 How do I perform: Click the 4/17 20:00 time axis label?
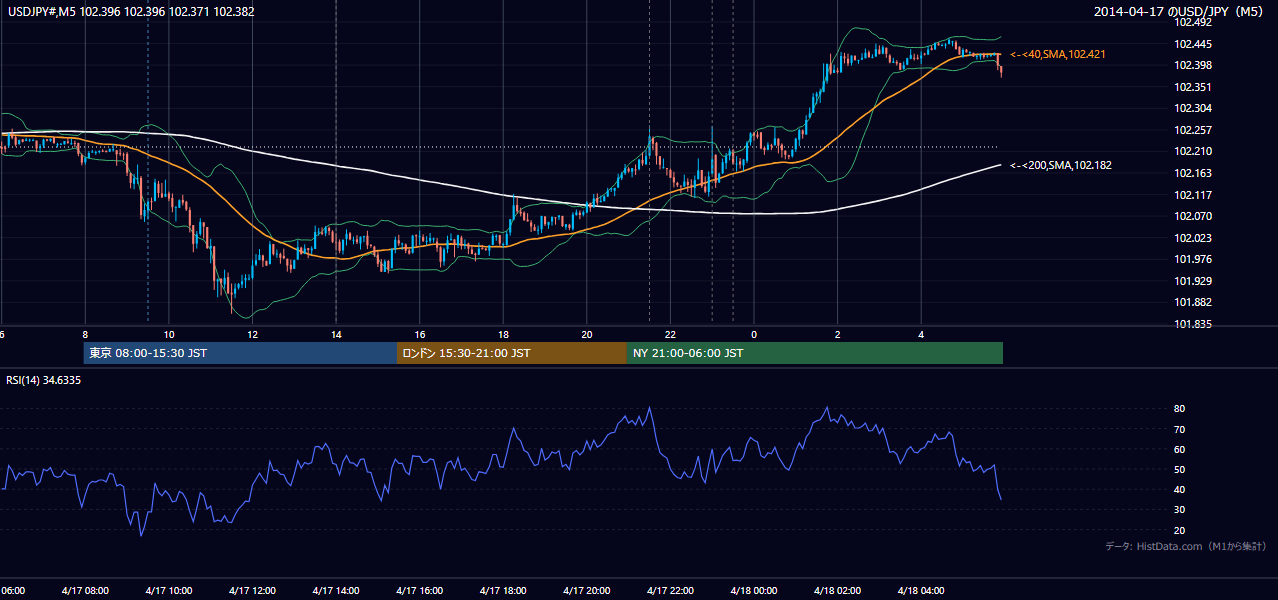tap(587, 590)
